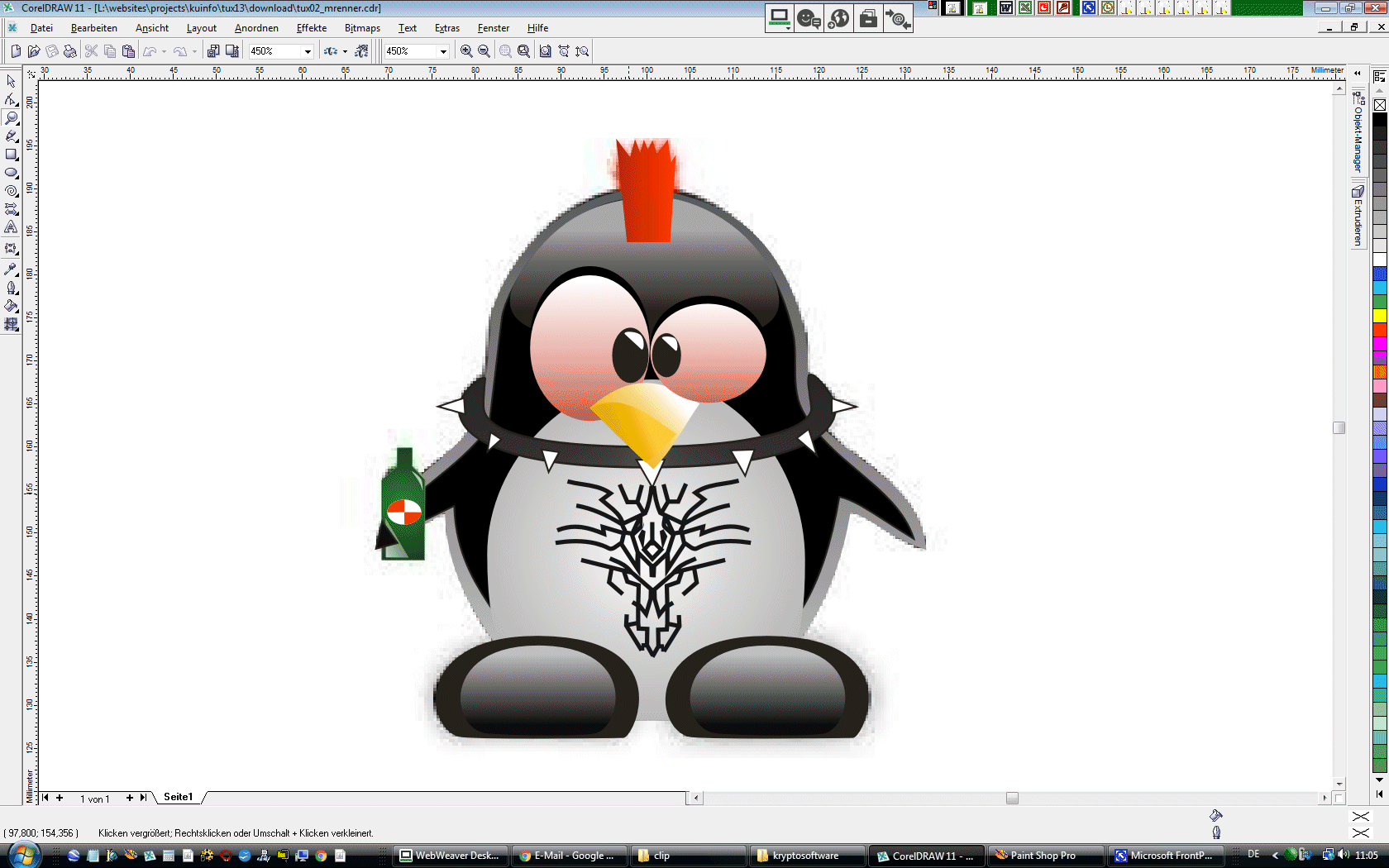Select the Freehand drawing tool
The width and height of the screenshot is (1389, 868).
point(11,136)
